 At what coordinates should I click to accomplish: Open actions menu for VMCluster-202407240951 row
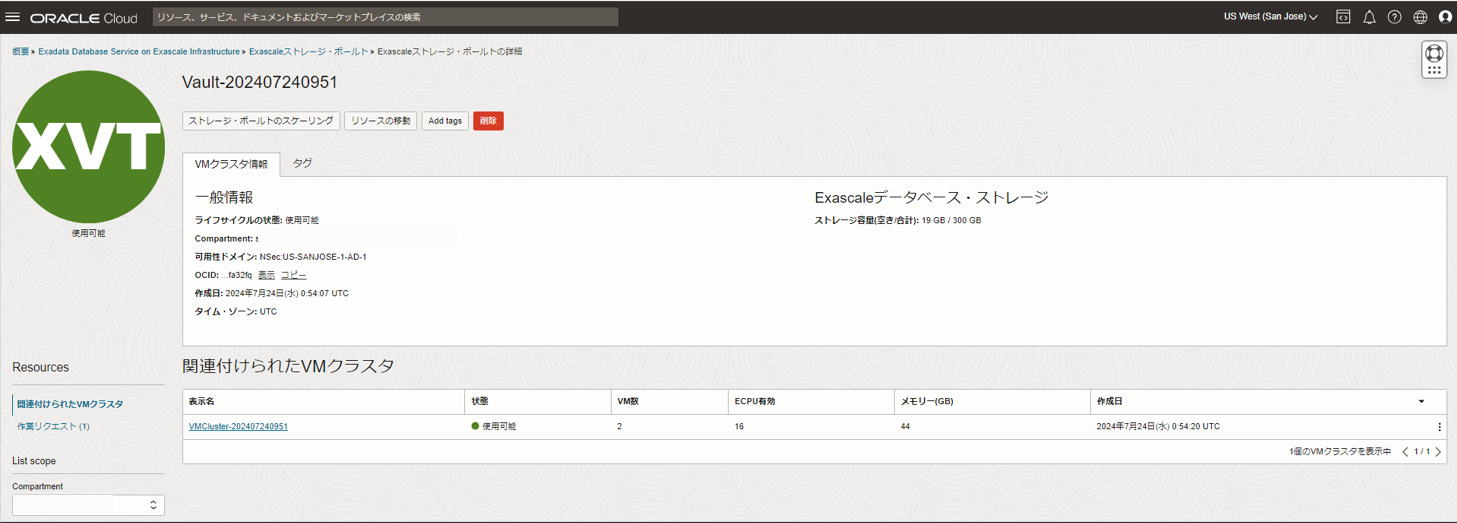[x=1439, y=427]
